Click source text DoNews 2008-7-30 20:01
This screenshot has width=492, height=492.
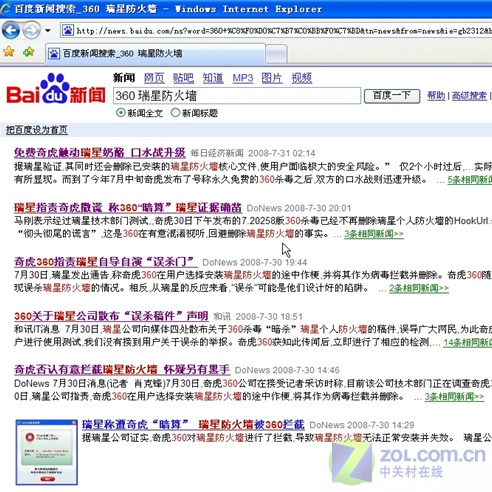tap(299, 208)
